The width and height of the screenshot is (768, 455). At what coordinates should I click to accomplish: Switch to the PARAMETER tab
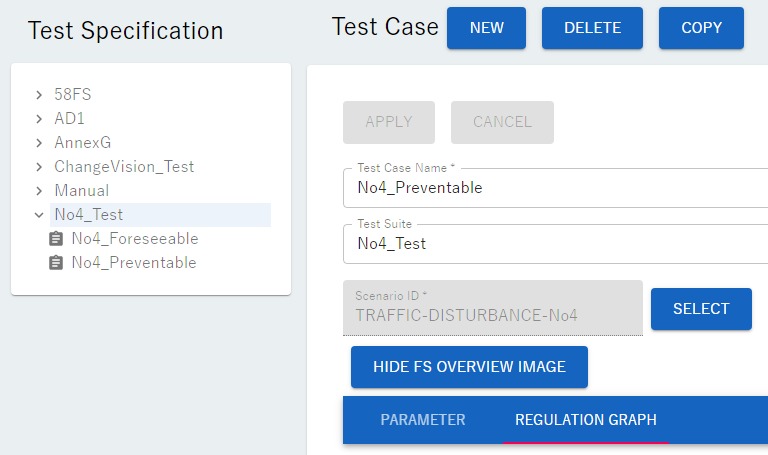click(x=422, y=420)
